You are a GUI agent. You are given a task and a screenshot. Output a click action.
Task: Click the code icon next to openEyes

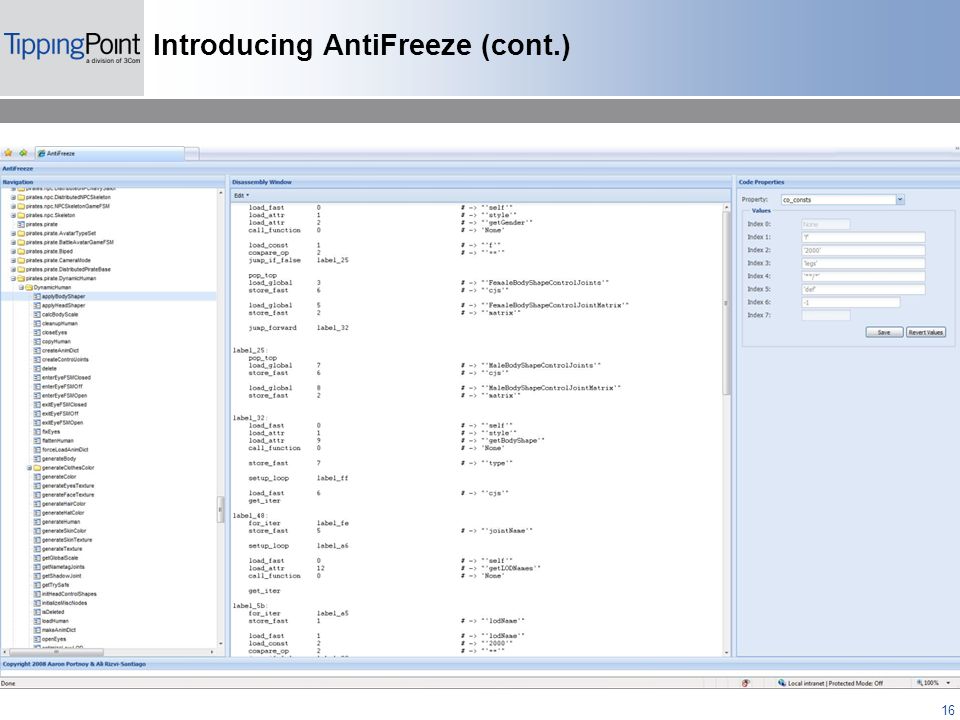point(37,639)
